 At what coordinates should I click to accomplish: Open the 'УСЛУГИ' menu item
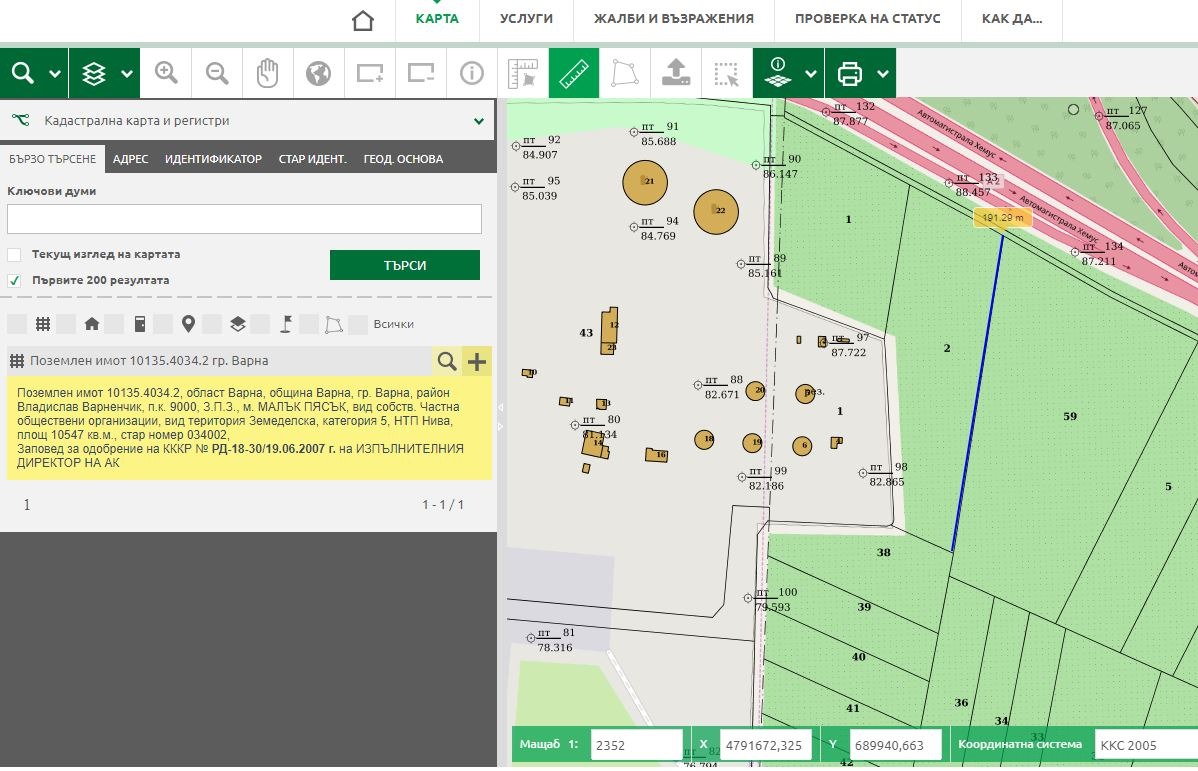click(526, 19)
